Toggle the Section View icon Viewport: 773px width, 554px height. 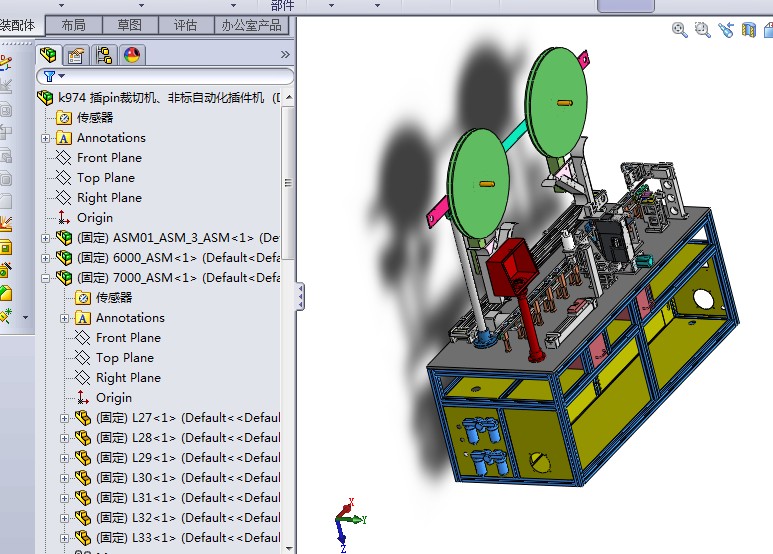click(748, 30)
